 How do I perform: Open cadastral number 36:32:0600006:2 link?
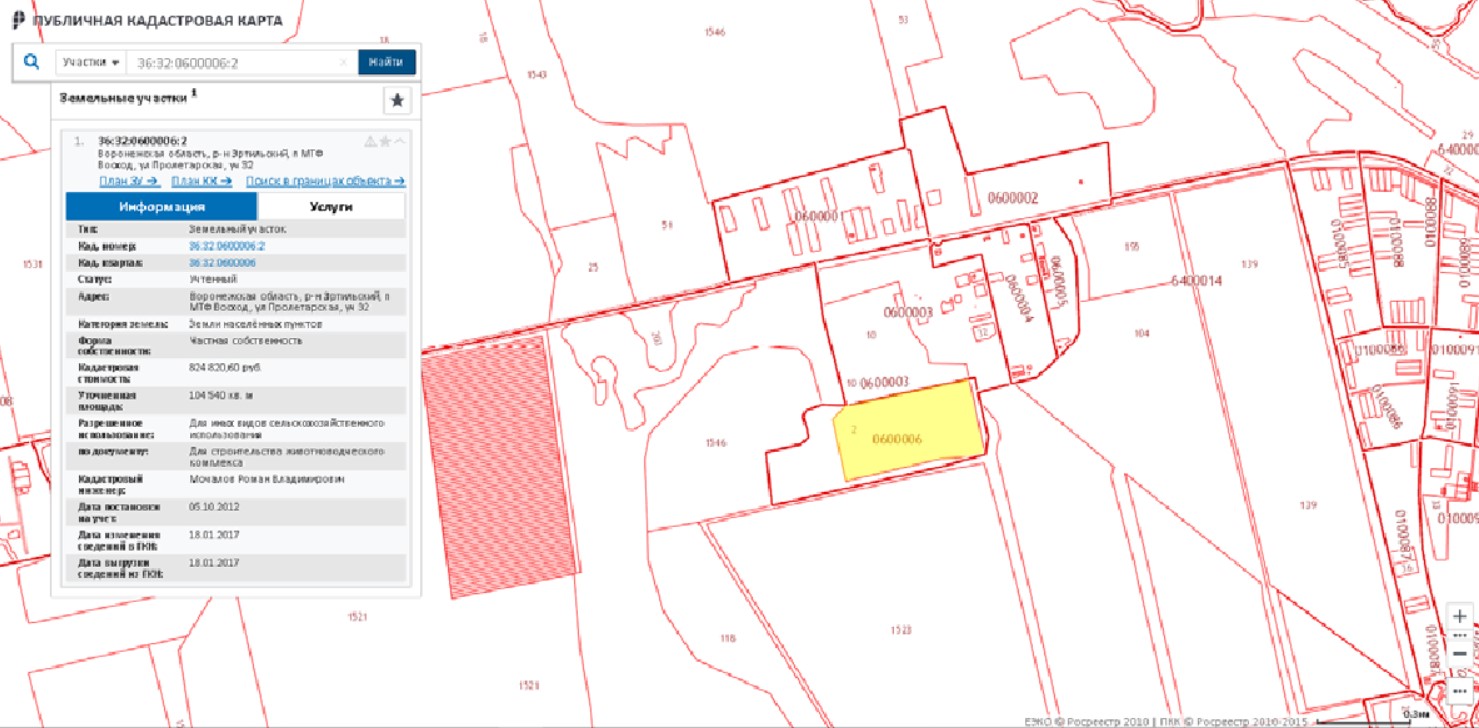[227, 246]
